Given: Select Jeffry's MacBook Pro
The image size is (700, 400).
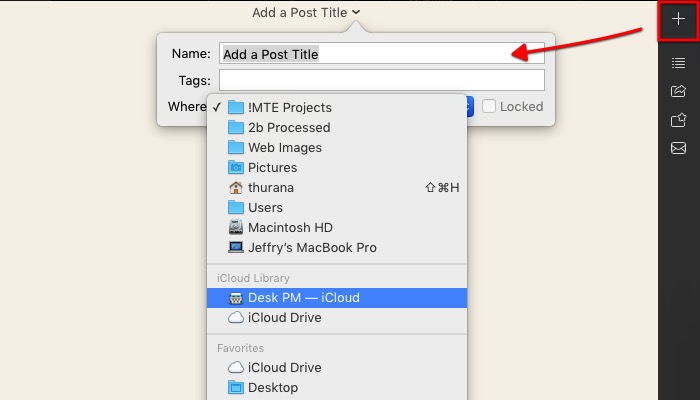Looking at the screenshot, I should pyautogui.click(x=312, y=247).
